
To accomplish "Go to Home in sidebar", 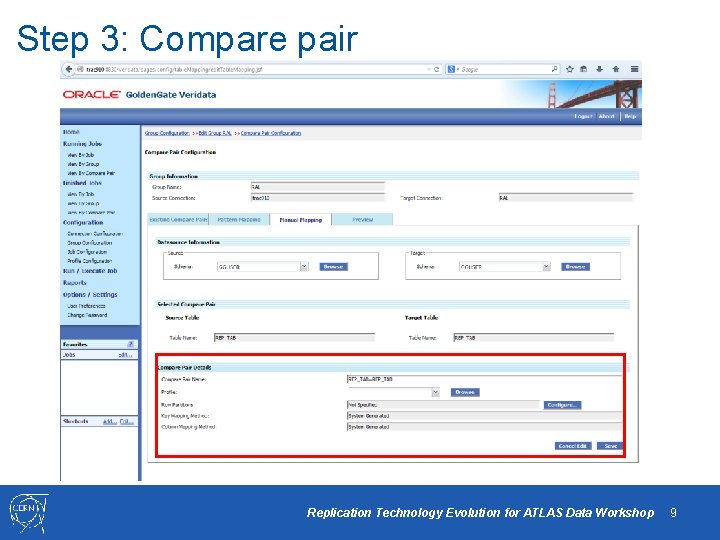I will pyautogui.click(x=71, y=132).
